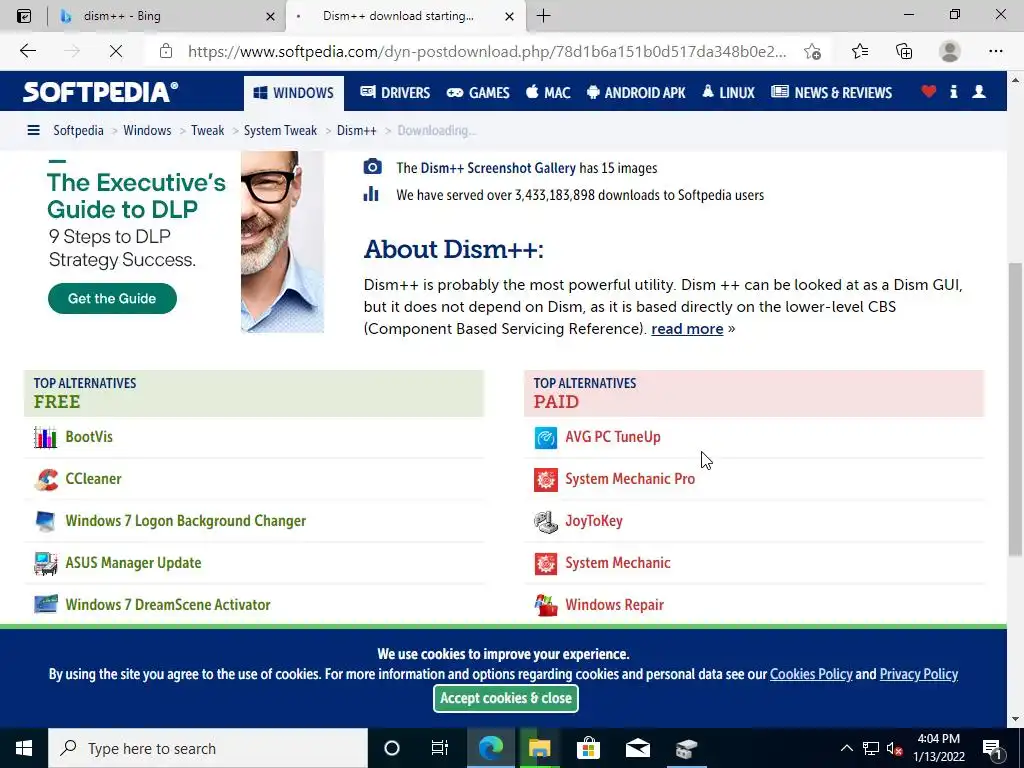Click the Windows Start button
The height and width of the screenshot is (768, 1024).
point(24,748)
